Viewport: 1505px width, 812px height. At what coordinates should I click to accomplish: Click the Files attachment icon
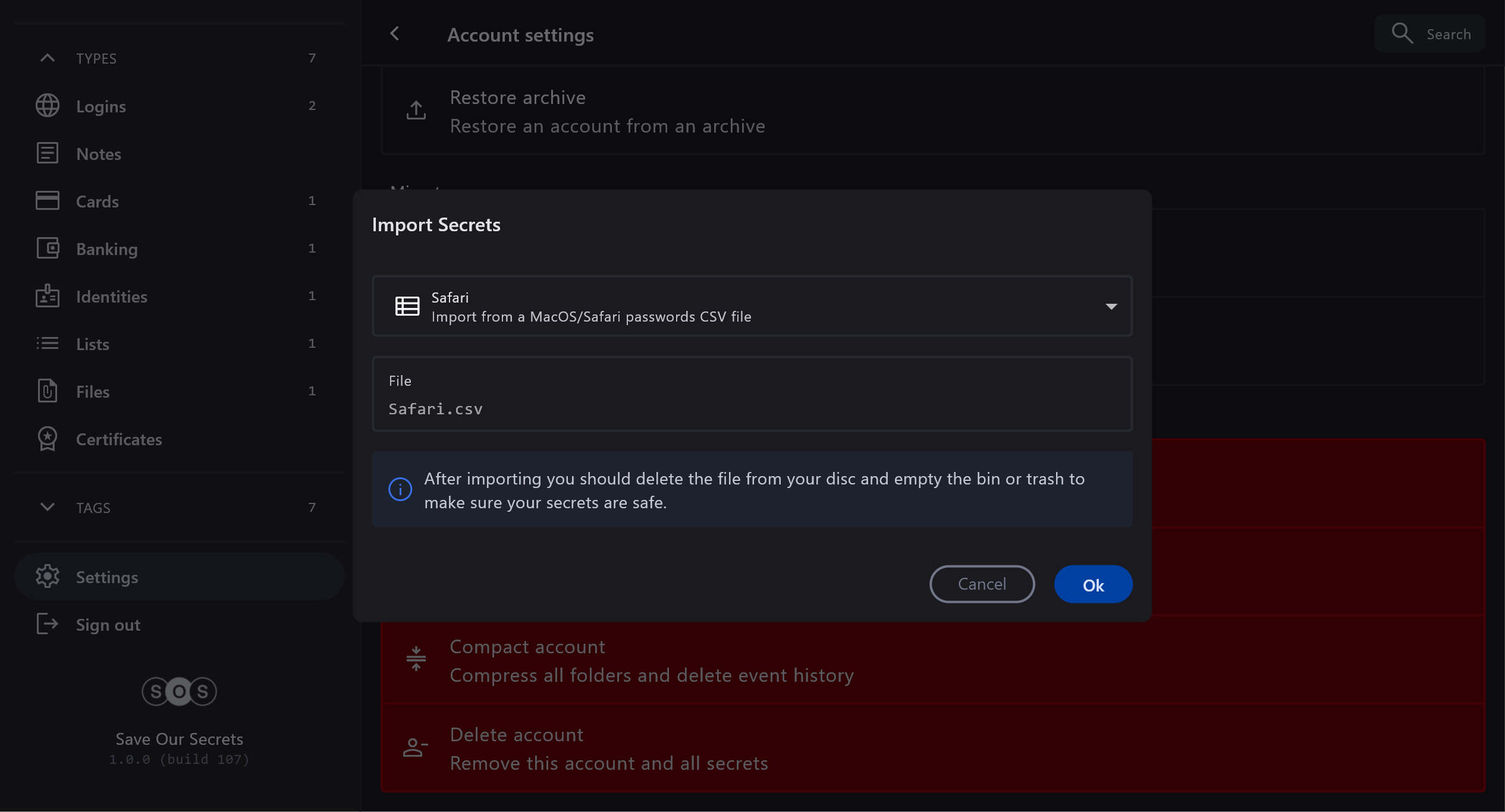coord(48,391)
